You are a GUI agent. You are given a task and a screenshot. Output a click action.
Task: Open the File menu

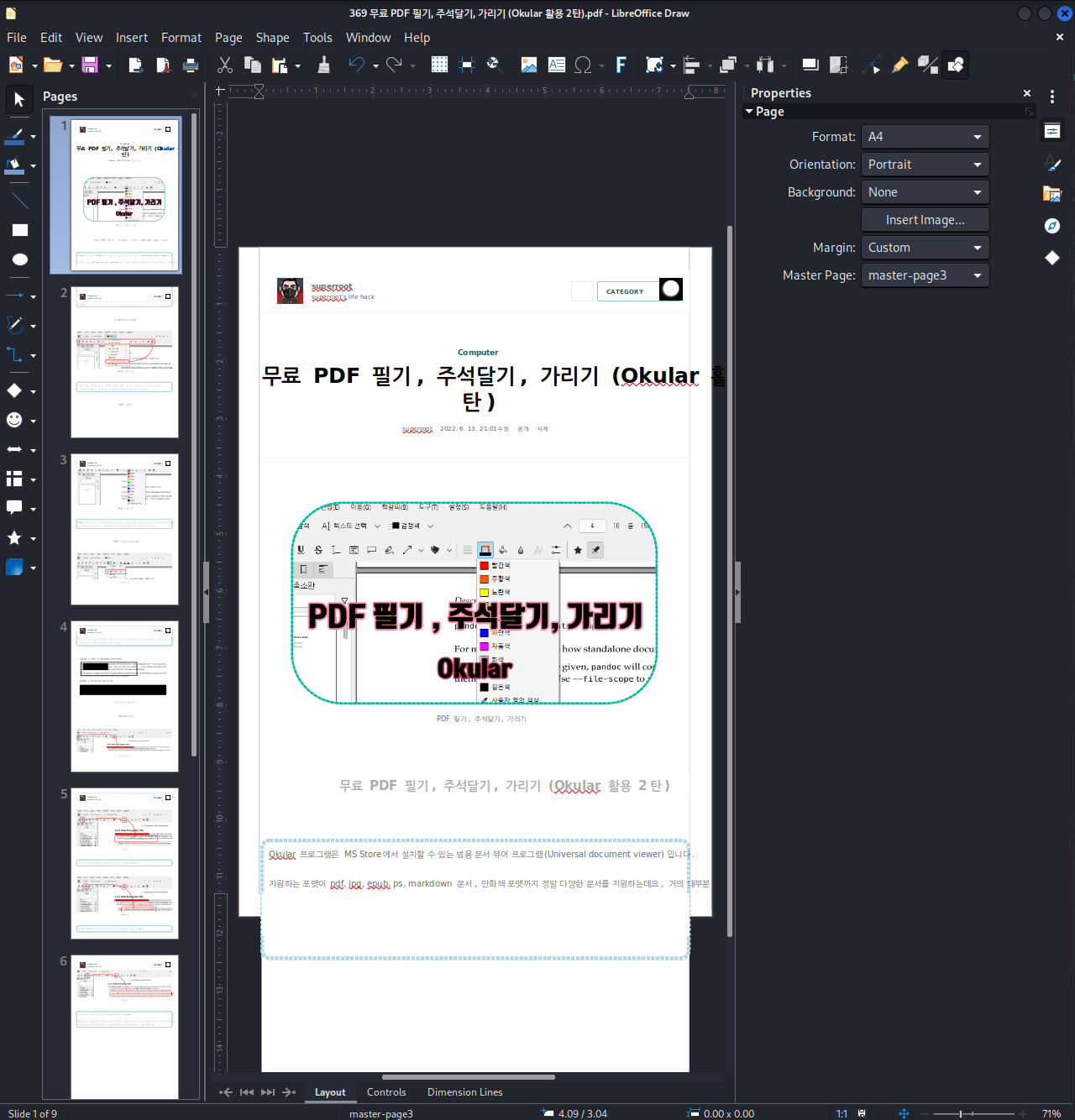pyautogui.click(x=17, y=38)
